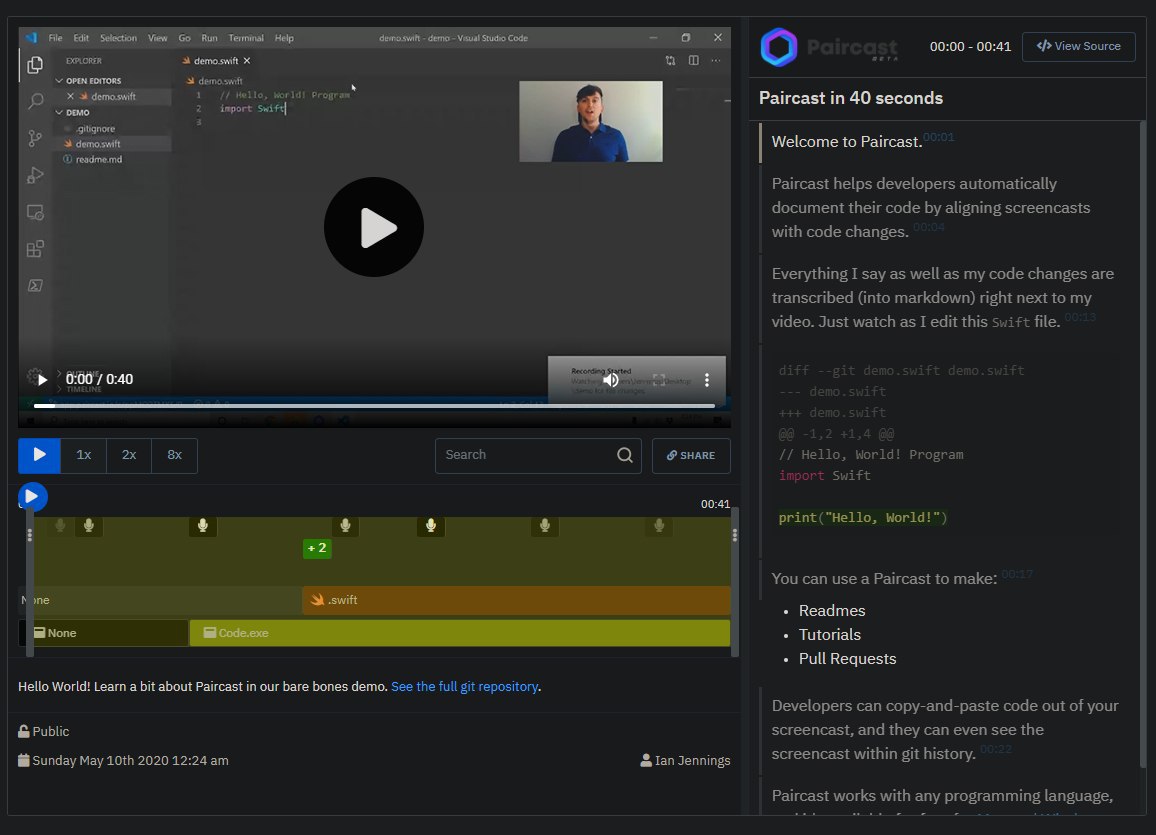Image resolution: width=1156 pixels, height=835 pixels.
Task: Mute the video using the speaker icon
Action: (611, 380)
